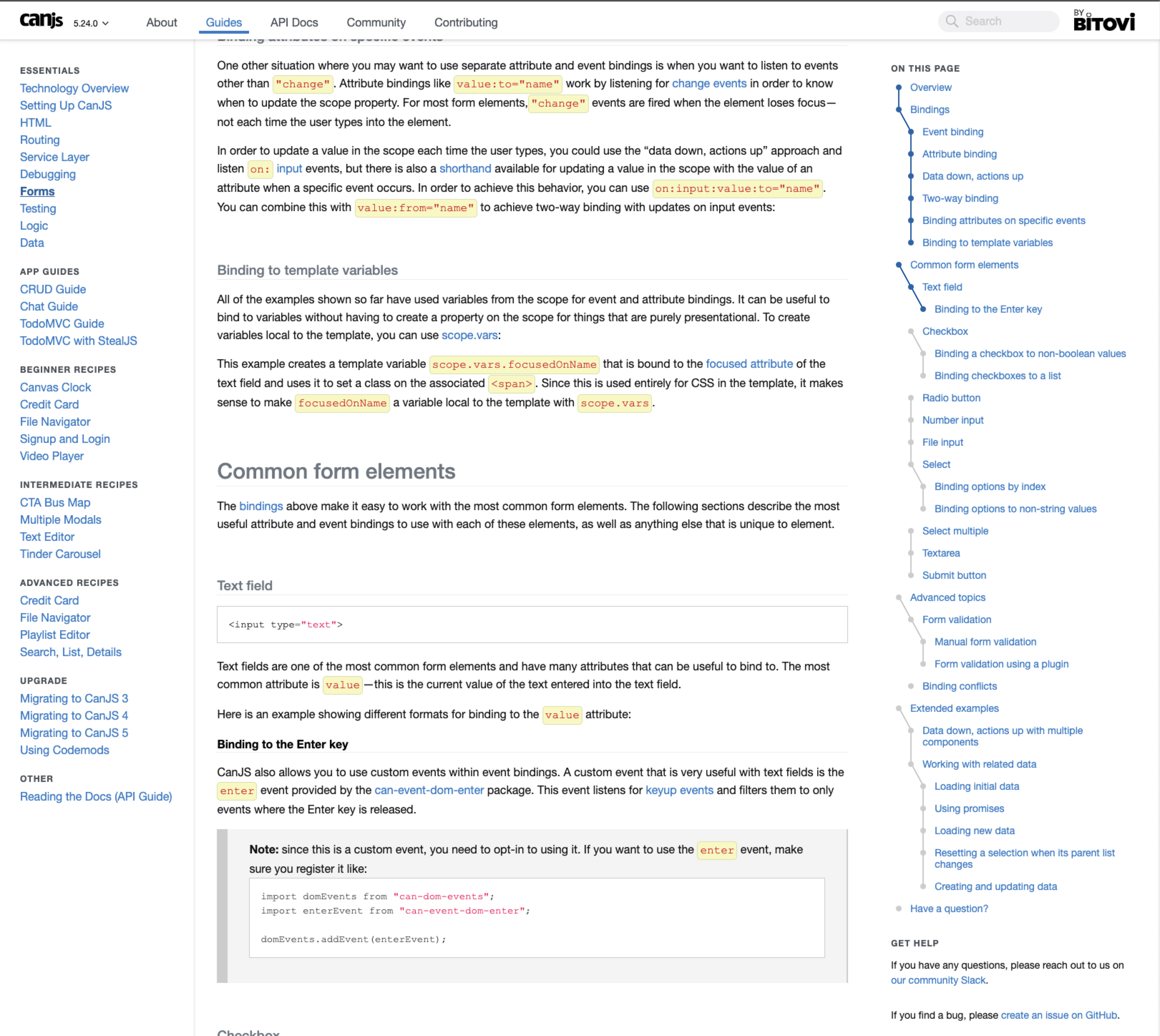Viewport: 1160px width, 1036px height.
Task: Open the About menu item
Action: 161,23
